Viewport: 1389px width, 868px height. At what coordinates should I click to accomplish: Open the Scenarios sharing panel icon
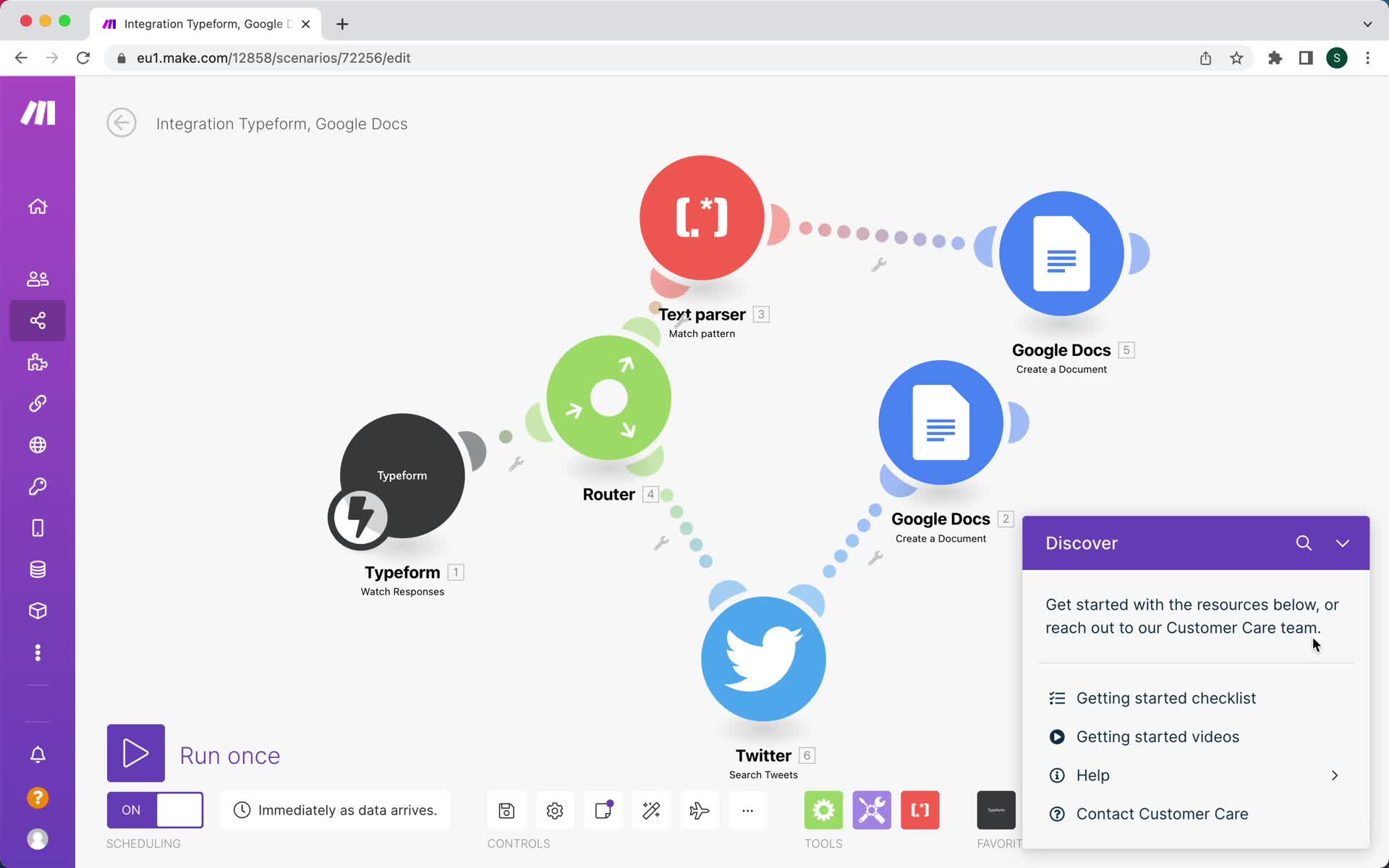[38, 320]
